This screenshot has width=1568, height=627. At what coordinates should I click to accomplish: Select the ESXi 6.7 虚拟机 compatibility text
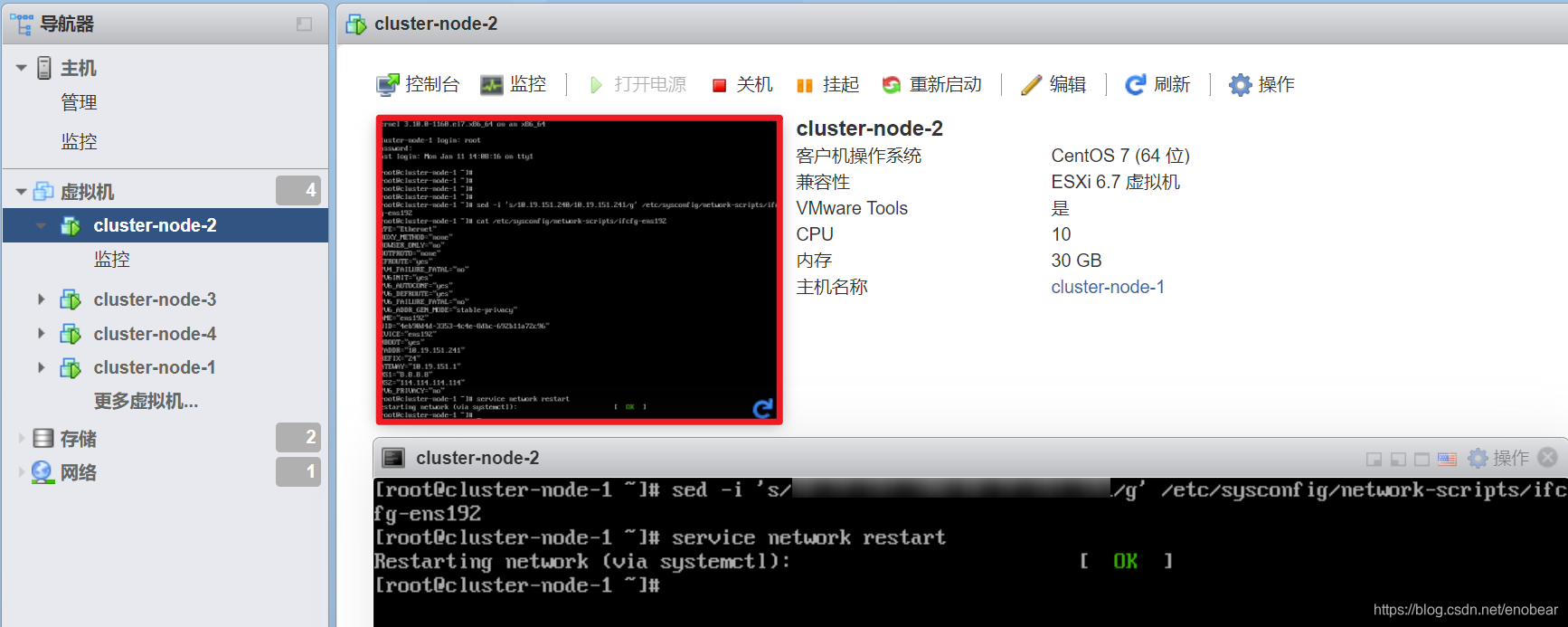[1115, 182]
